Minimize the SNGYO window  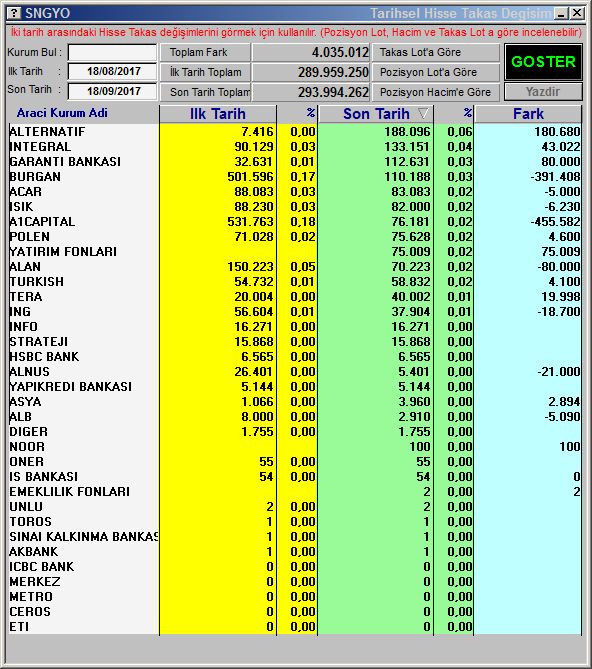(x=561, y=13)
